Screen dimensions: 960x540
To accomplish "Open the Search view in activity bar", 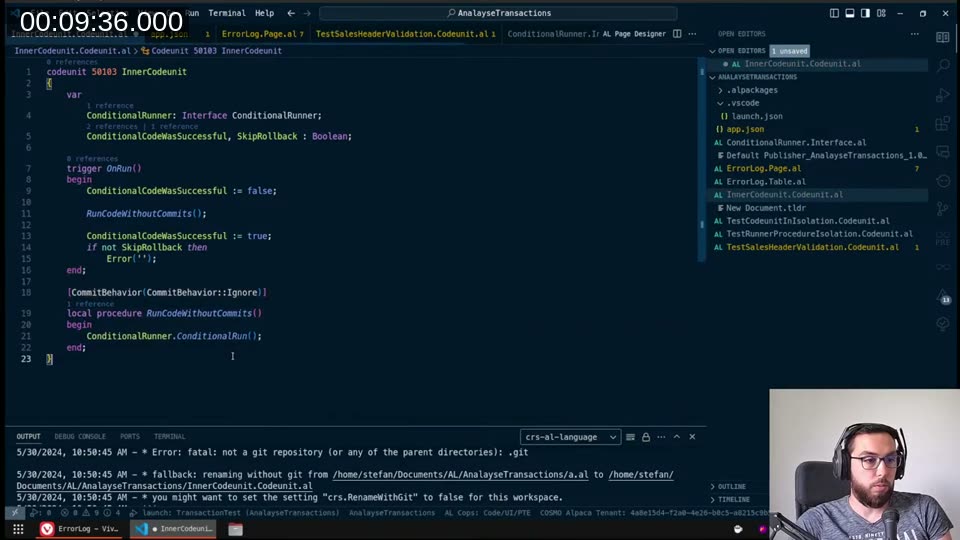I will click(943, 66).
